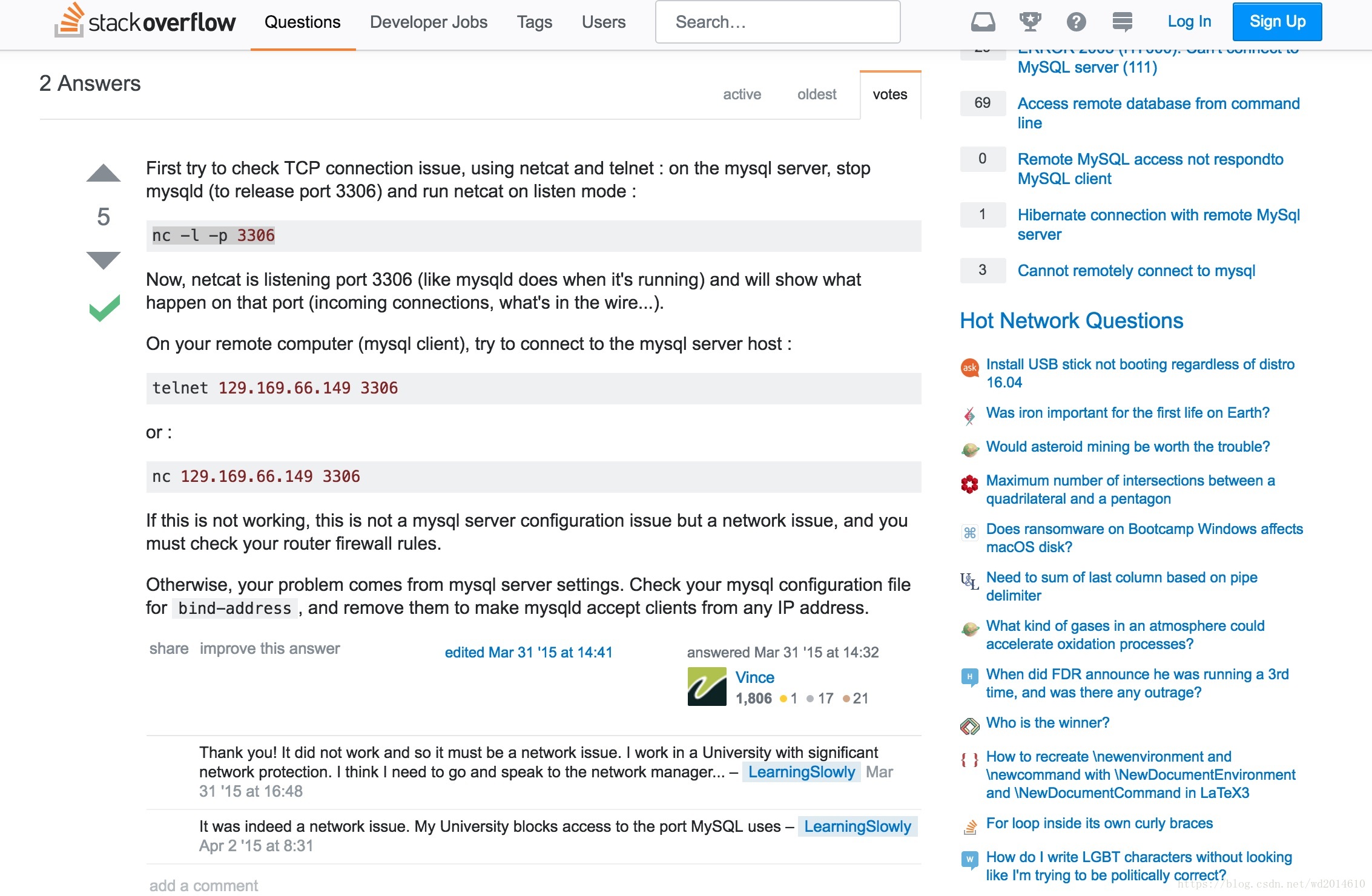Image resolution: width=1372 pixels, height=896 pixels.
Task: Click the History icon beside FDR question
Action: 969,677
